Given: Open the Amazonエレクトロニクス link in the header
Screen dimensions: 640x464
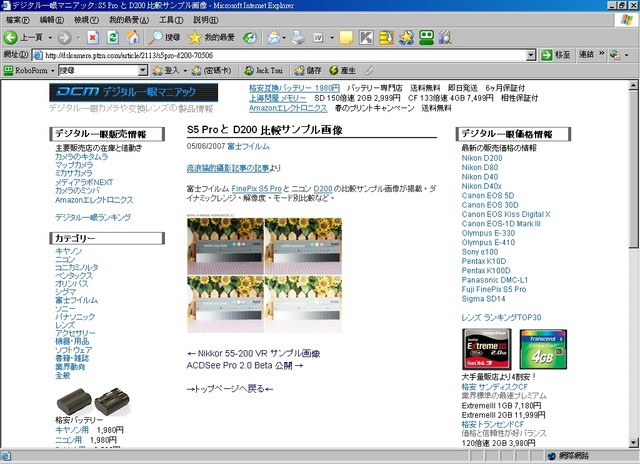Looking at the screenshot, I should tap(288, 108).
